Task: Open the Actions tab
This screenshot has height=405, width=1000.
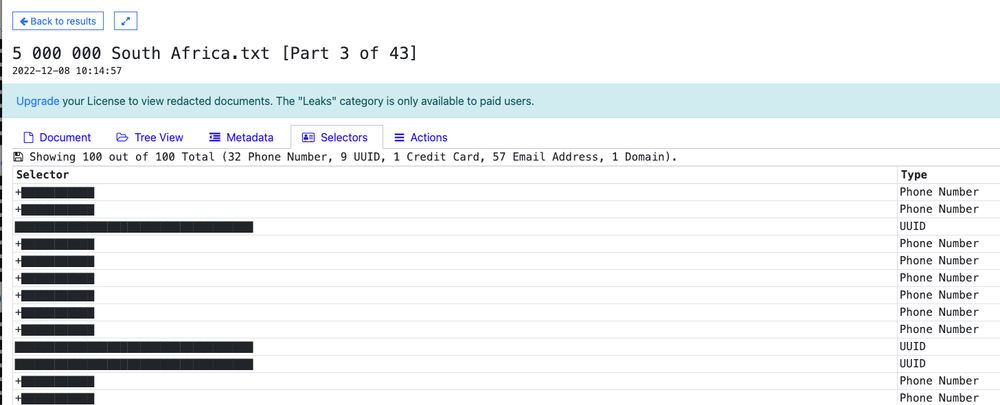Action: tap(420, 137)
